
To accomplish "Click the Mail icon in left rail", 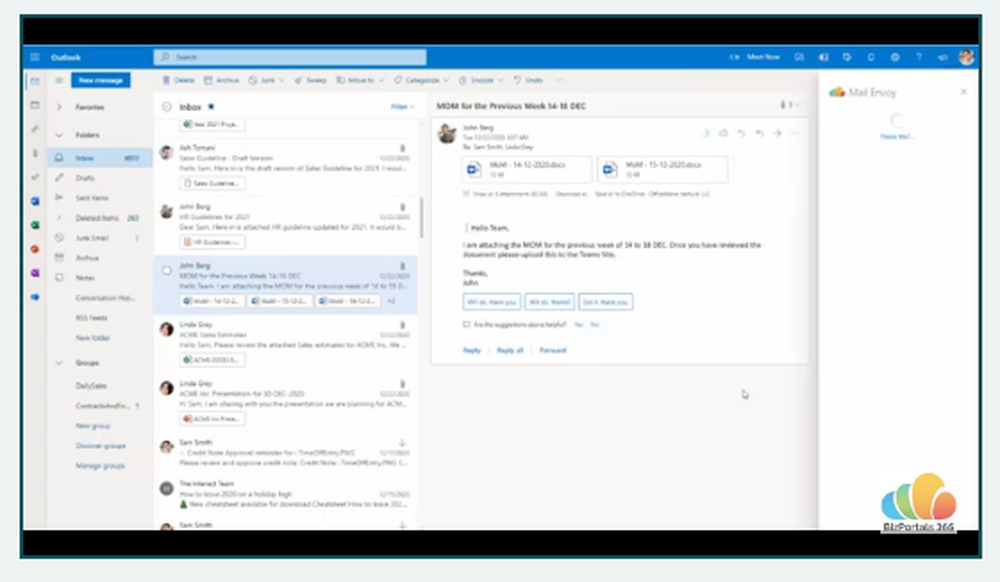I will click(x=35, y=81).
